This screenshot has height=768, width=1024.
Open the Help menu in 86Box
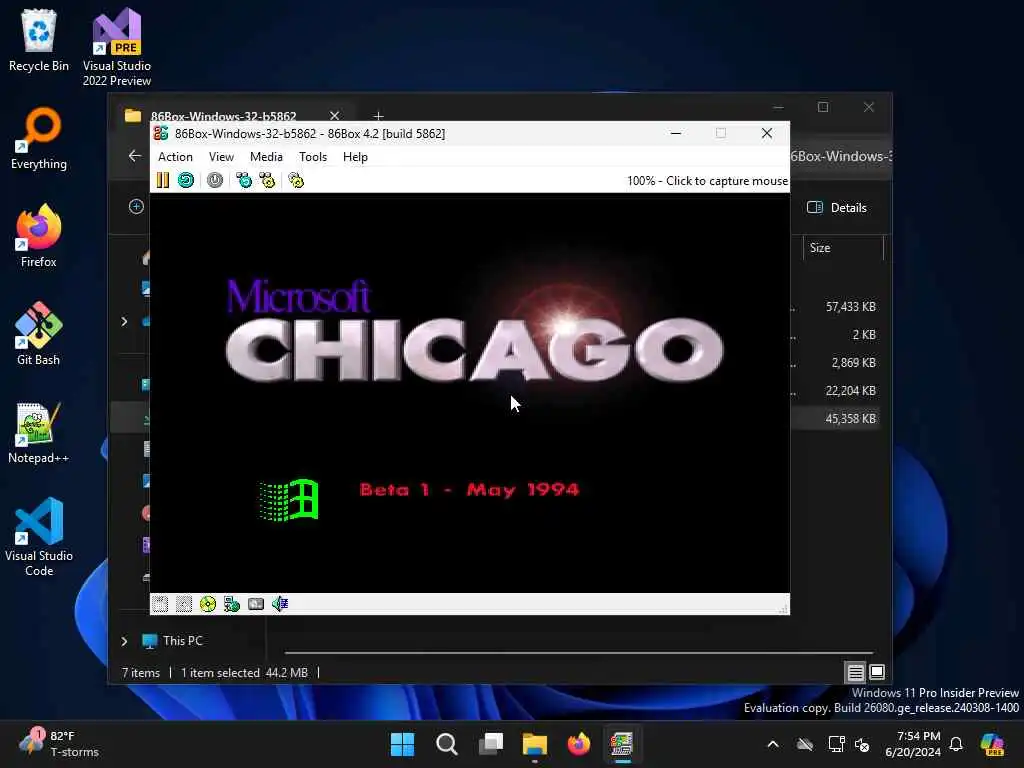click(355, 157)
